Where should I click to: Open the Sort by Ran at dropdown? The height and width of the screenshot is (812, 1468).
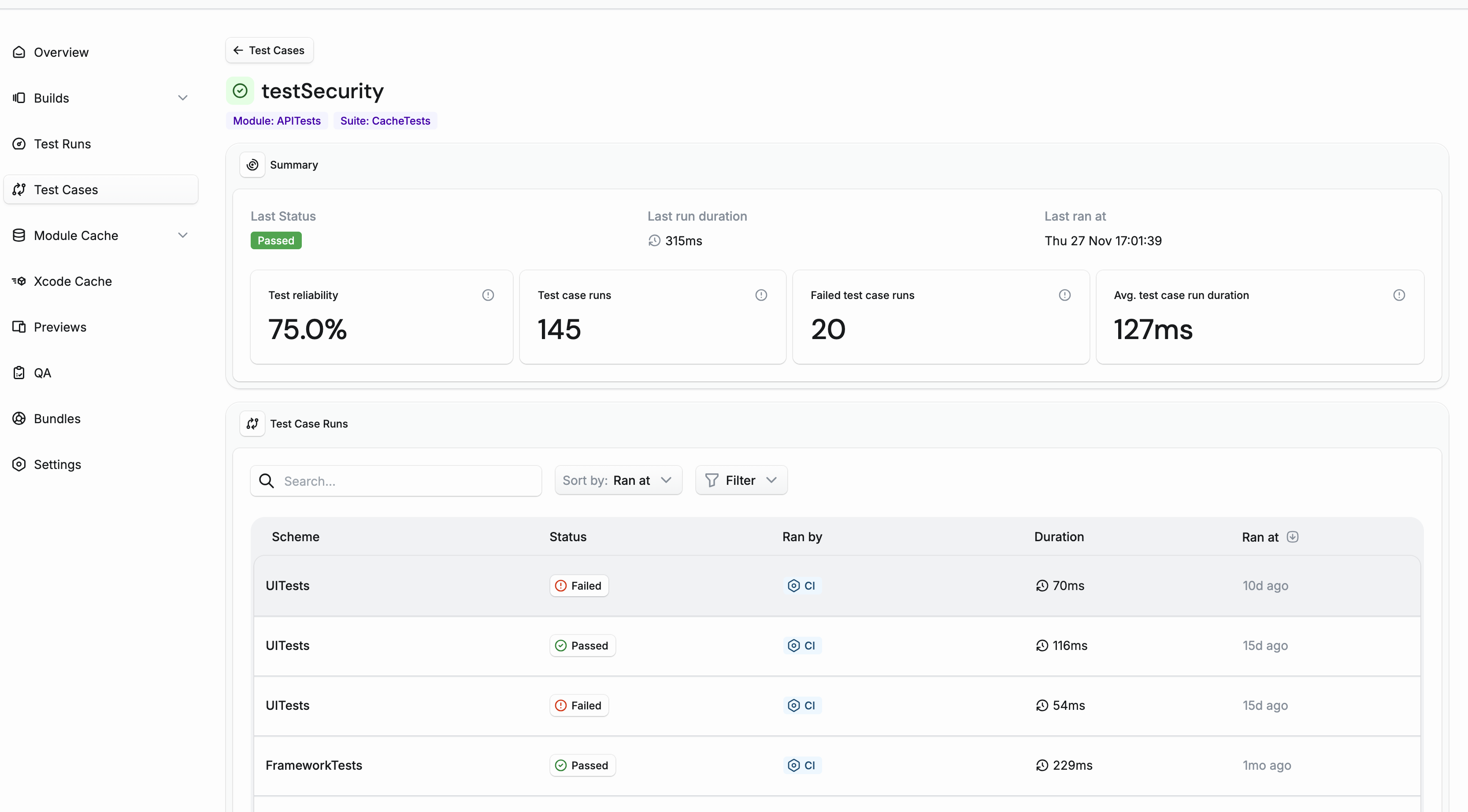pos(618,480)
